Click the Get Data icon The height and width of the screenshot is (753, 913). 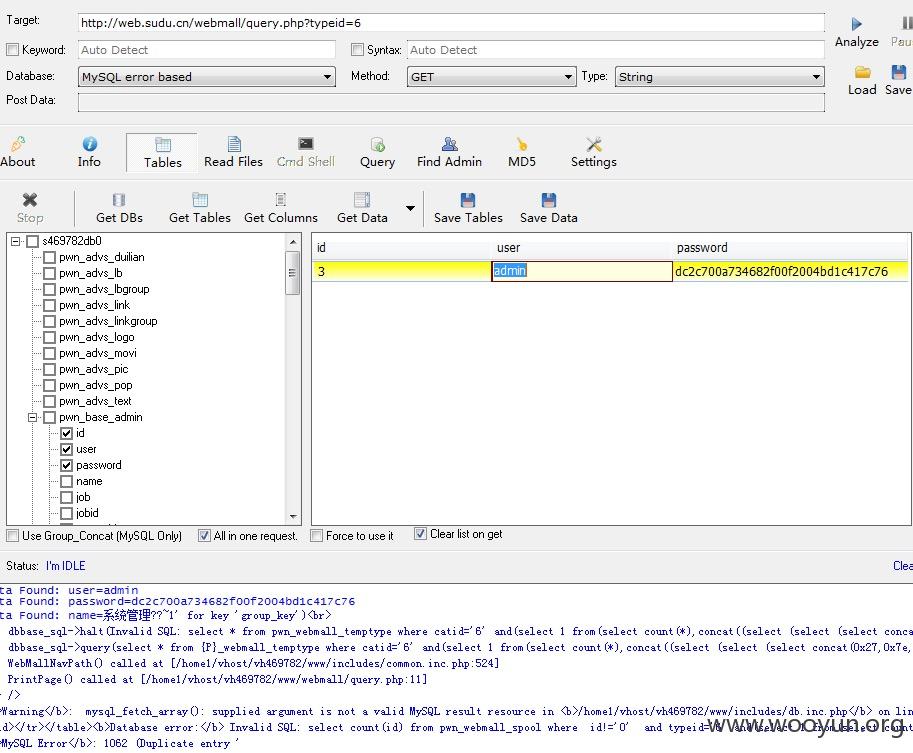click(362, 200)
